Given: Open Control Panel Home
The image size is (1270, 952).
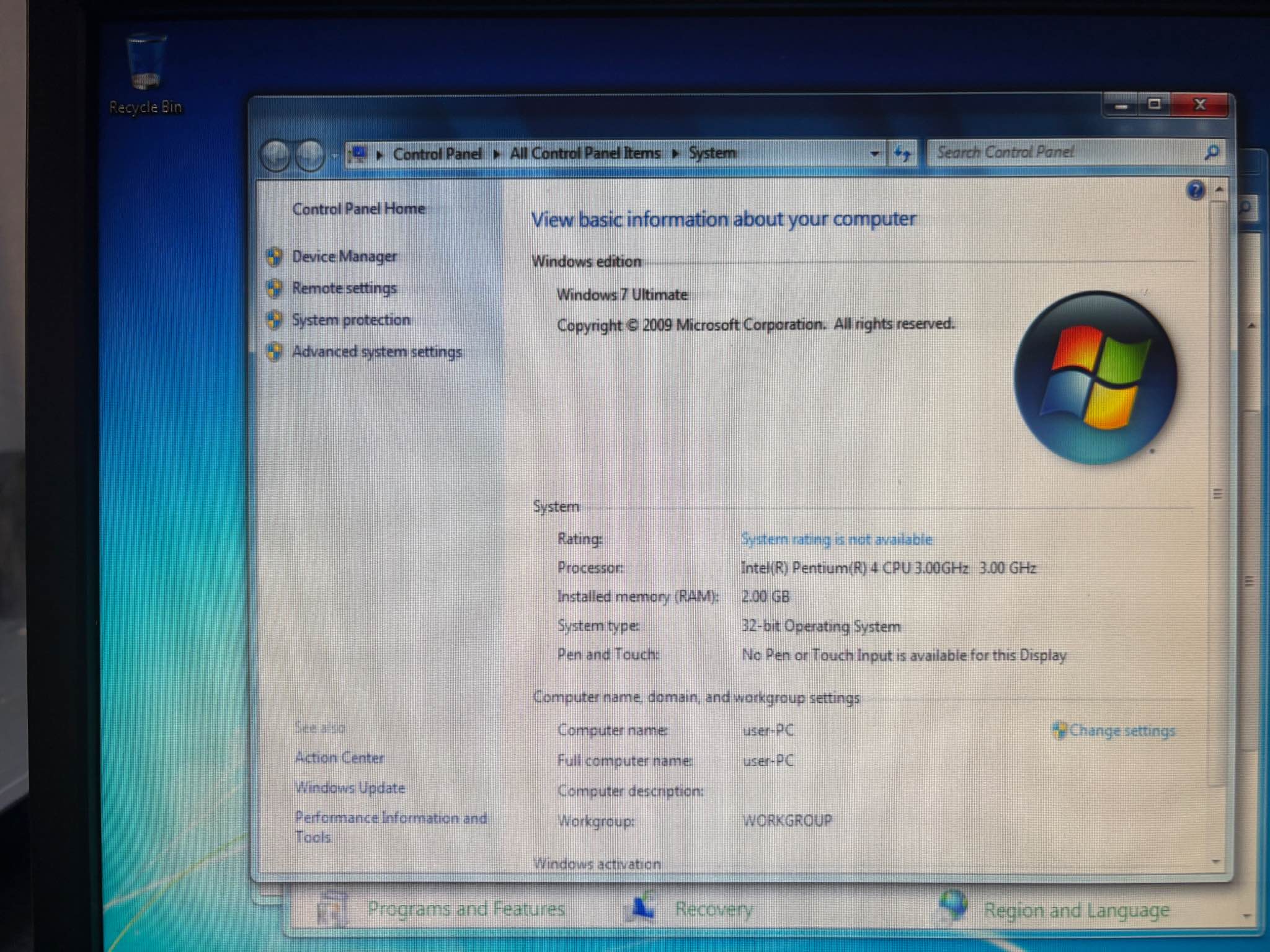Looking at the screenshot, I should coord(359,209).
